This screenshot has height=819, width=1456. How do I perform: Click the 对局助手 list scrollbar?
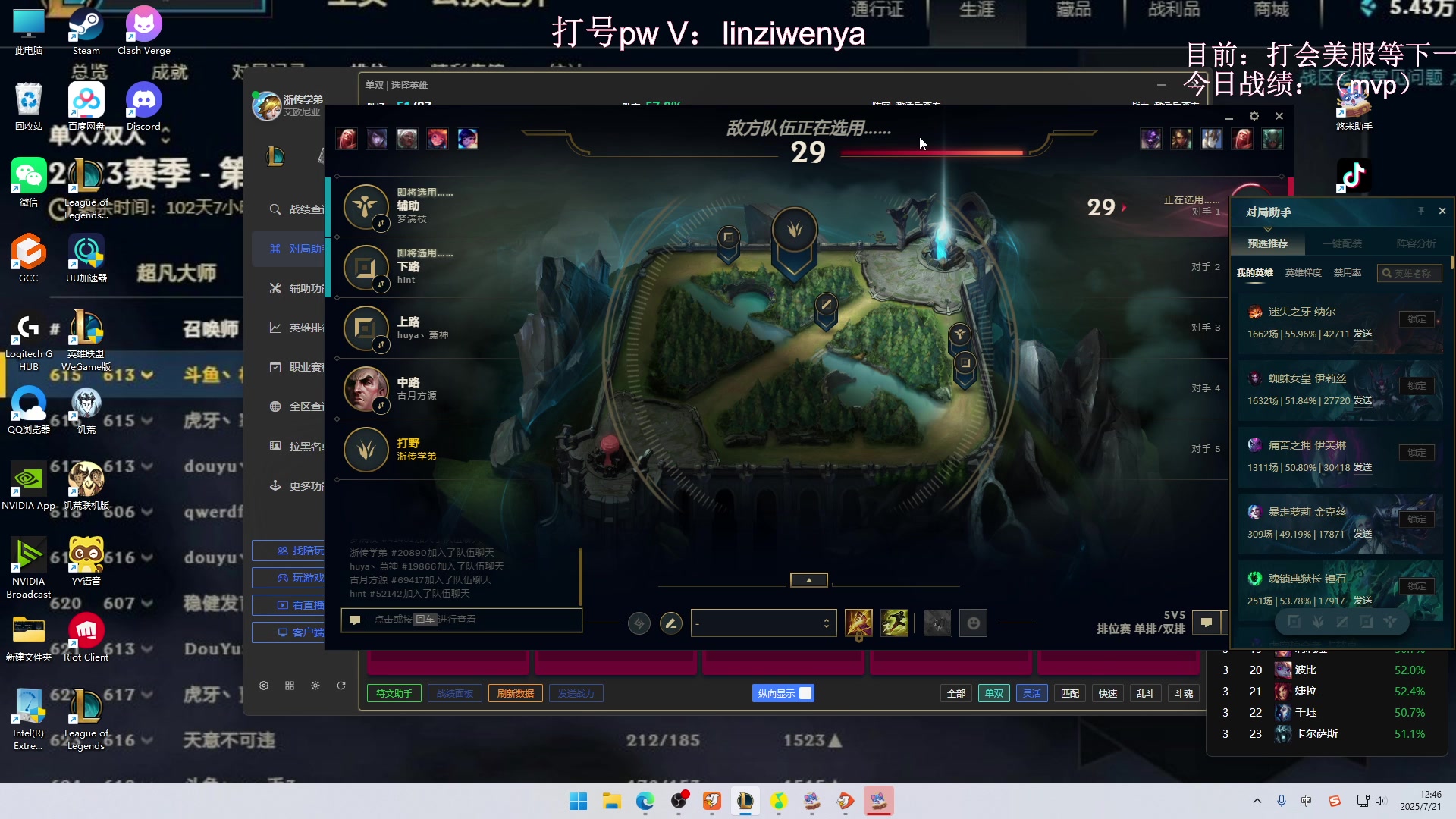pos(1451,262)
